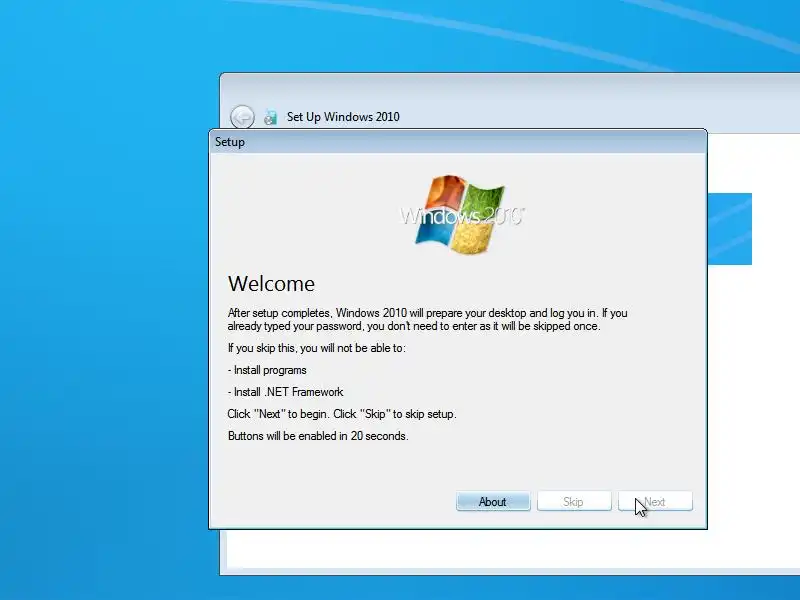Click the Set Up Windows 2010 wizard icon
Viewport: 800px width, 600px height.
coord(270,117)
